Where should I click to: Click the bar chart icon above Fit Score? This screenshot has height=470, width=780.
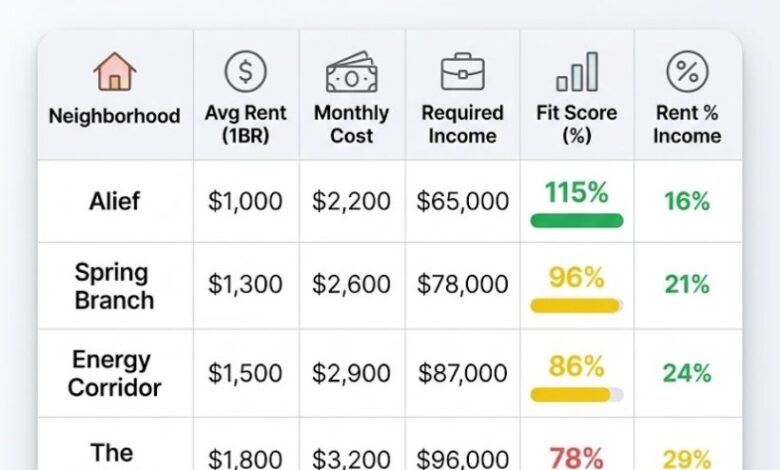pyautogui.click(x=577, y=73)
